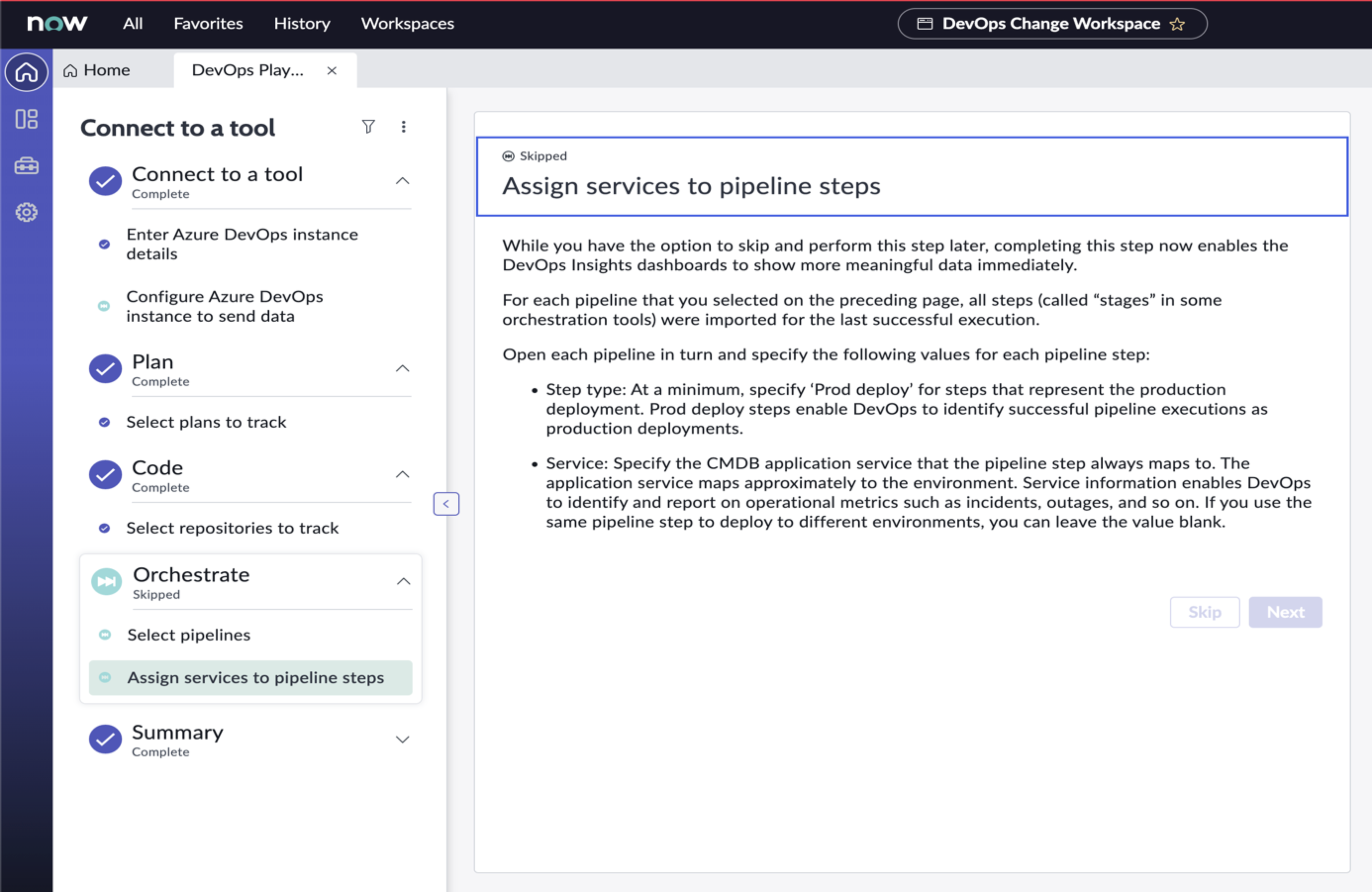Click skipped dot beside Assign services to pipeline steps
Viewport: 1372px width, 892px height.
click(x=105, y=677)
